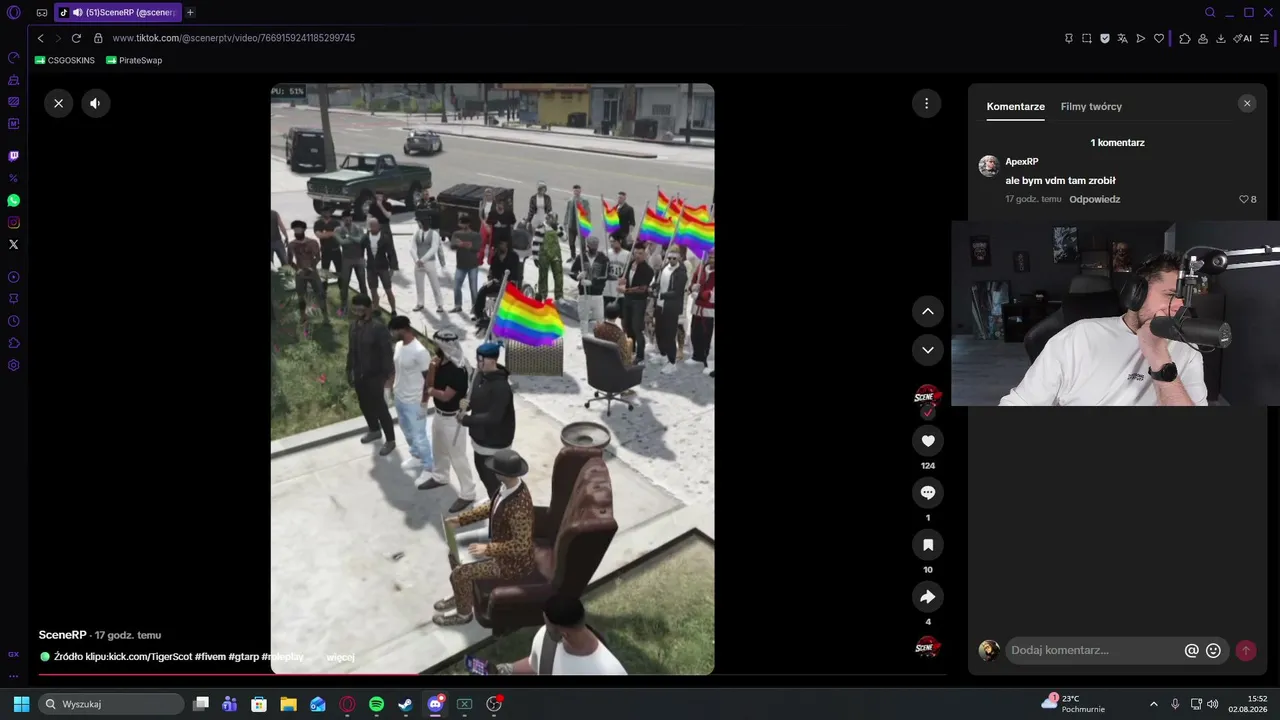Image resolution: width=1280 pixels, height=720 pixels.
Task: Focus the Dodaj komentarz input field
Action: pyautogui.click(x=1094, y=650)
